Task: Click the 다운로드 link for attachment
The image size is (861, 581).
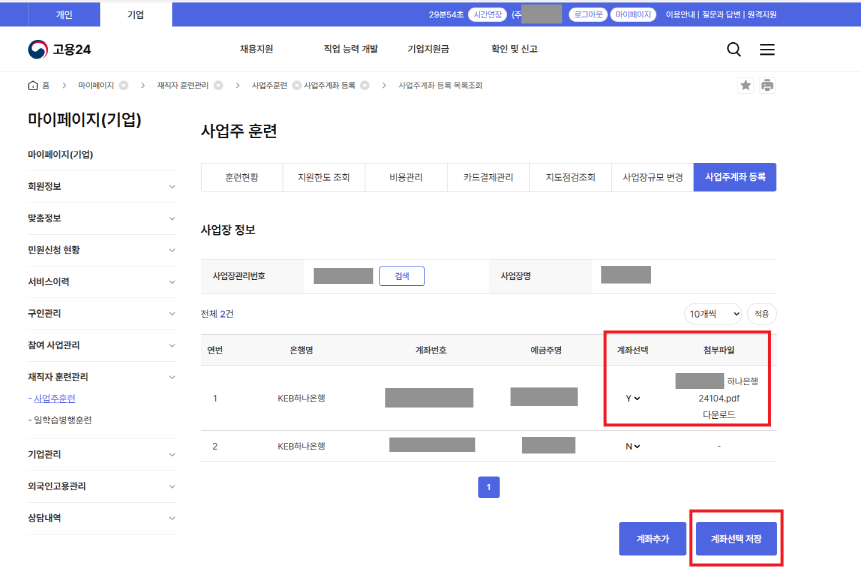Action: [x=719, y=414]
